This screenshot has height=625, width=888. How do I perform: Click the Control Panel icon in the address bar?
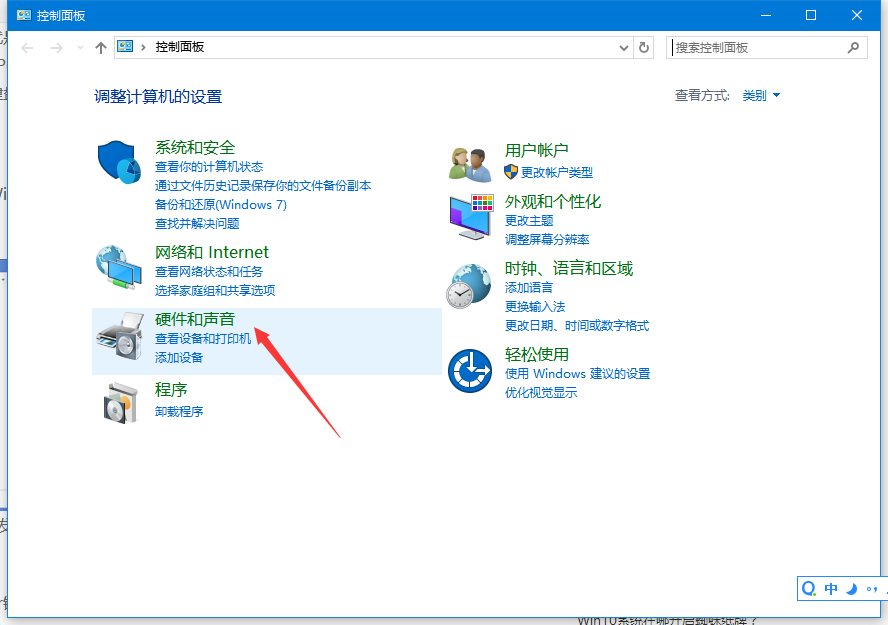tap(125, 47)
